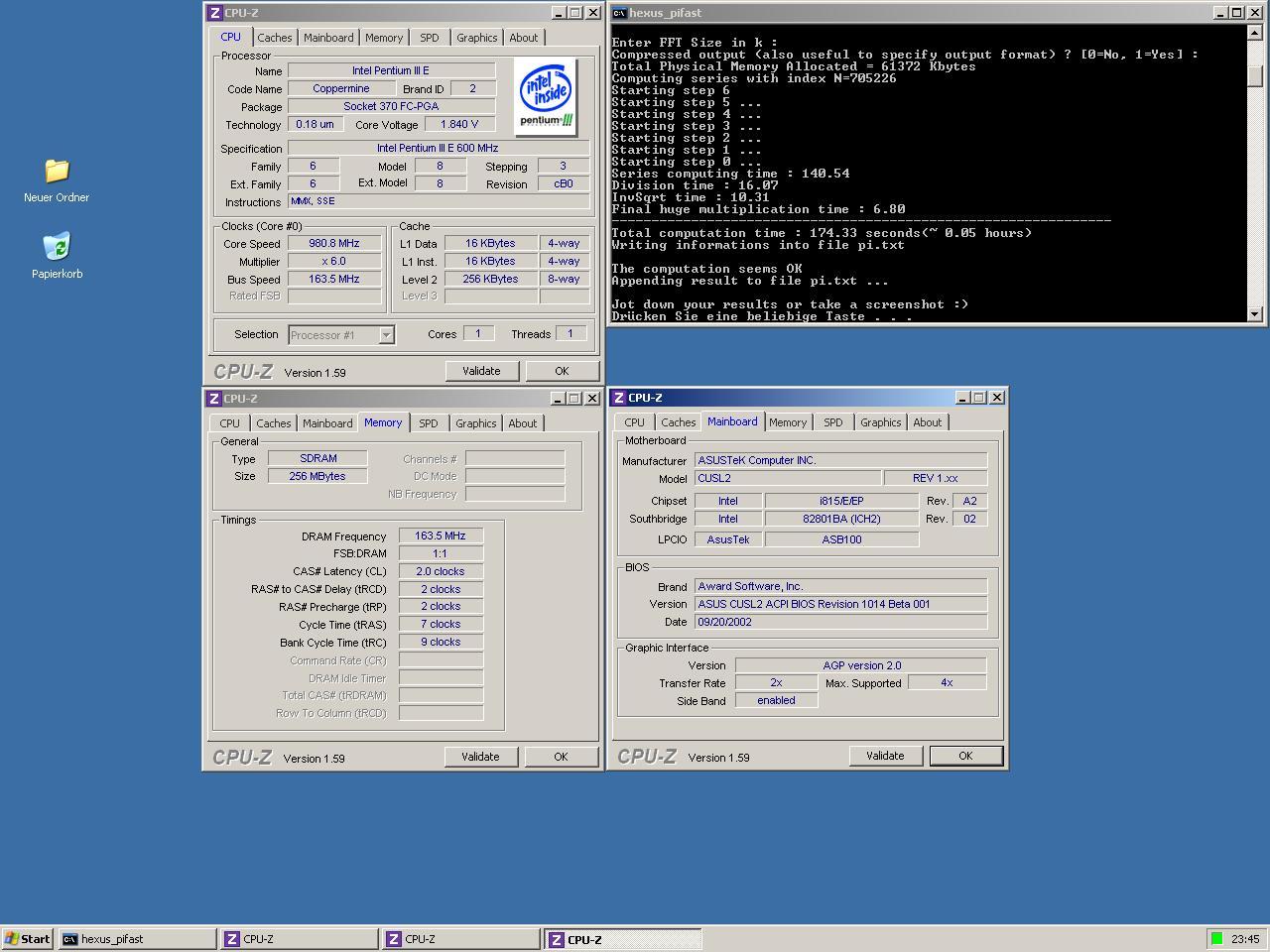1270x952 pixels.
Task: Click CPU-Z title icon in Mainboard tab window
Action: (619, 398)
